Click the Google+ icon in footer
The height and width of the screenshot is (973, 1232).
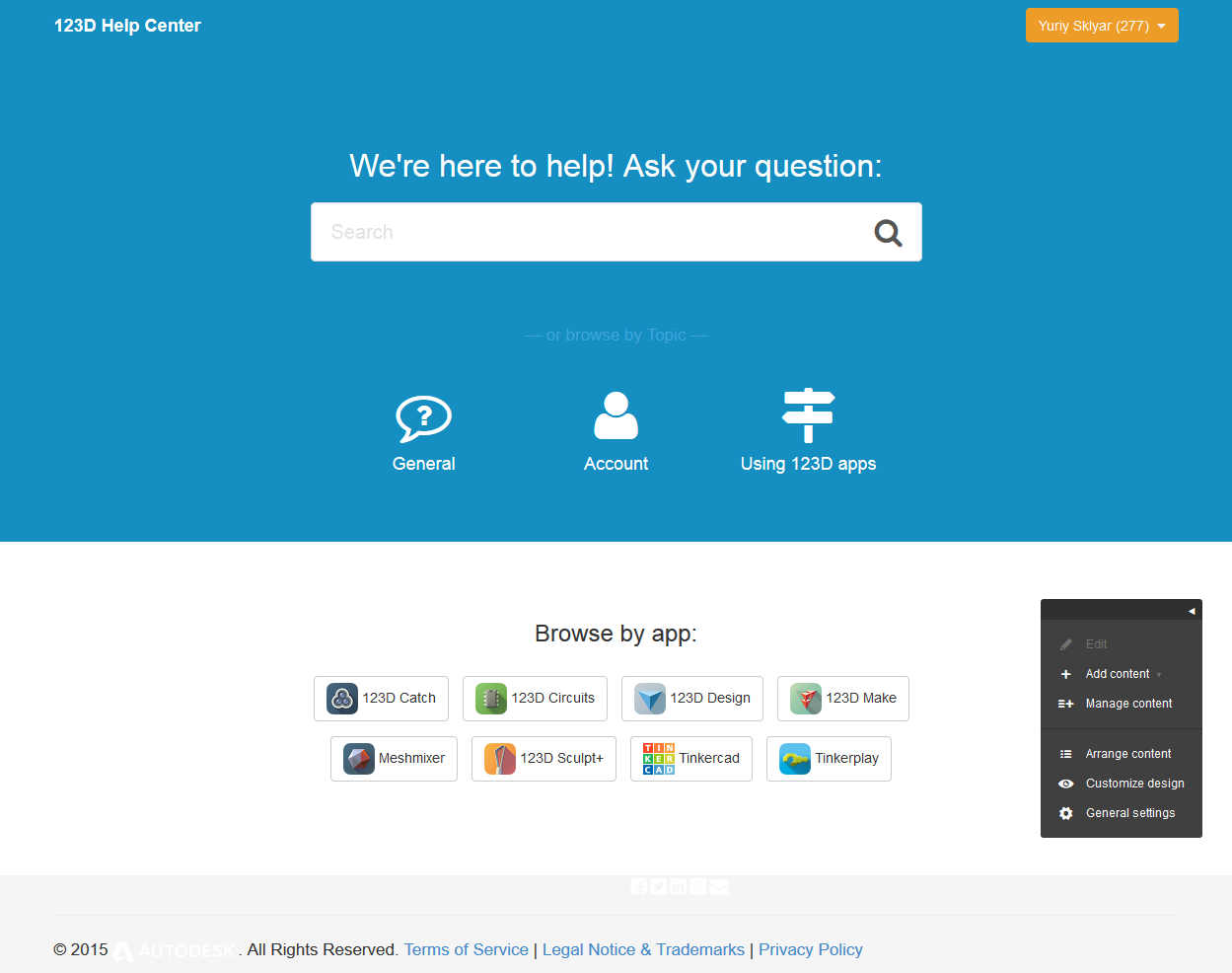click(698, 886)
